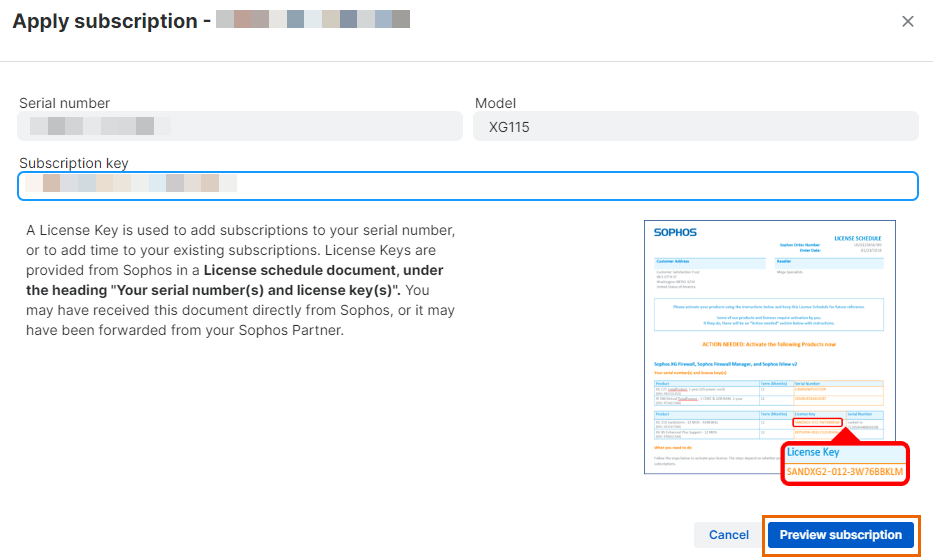Click the bold License schedule document text
This screenshot has width=933, height=559.
click(x=324, y=270)
